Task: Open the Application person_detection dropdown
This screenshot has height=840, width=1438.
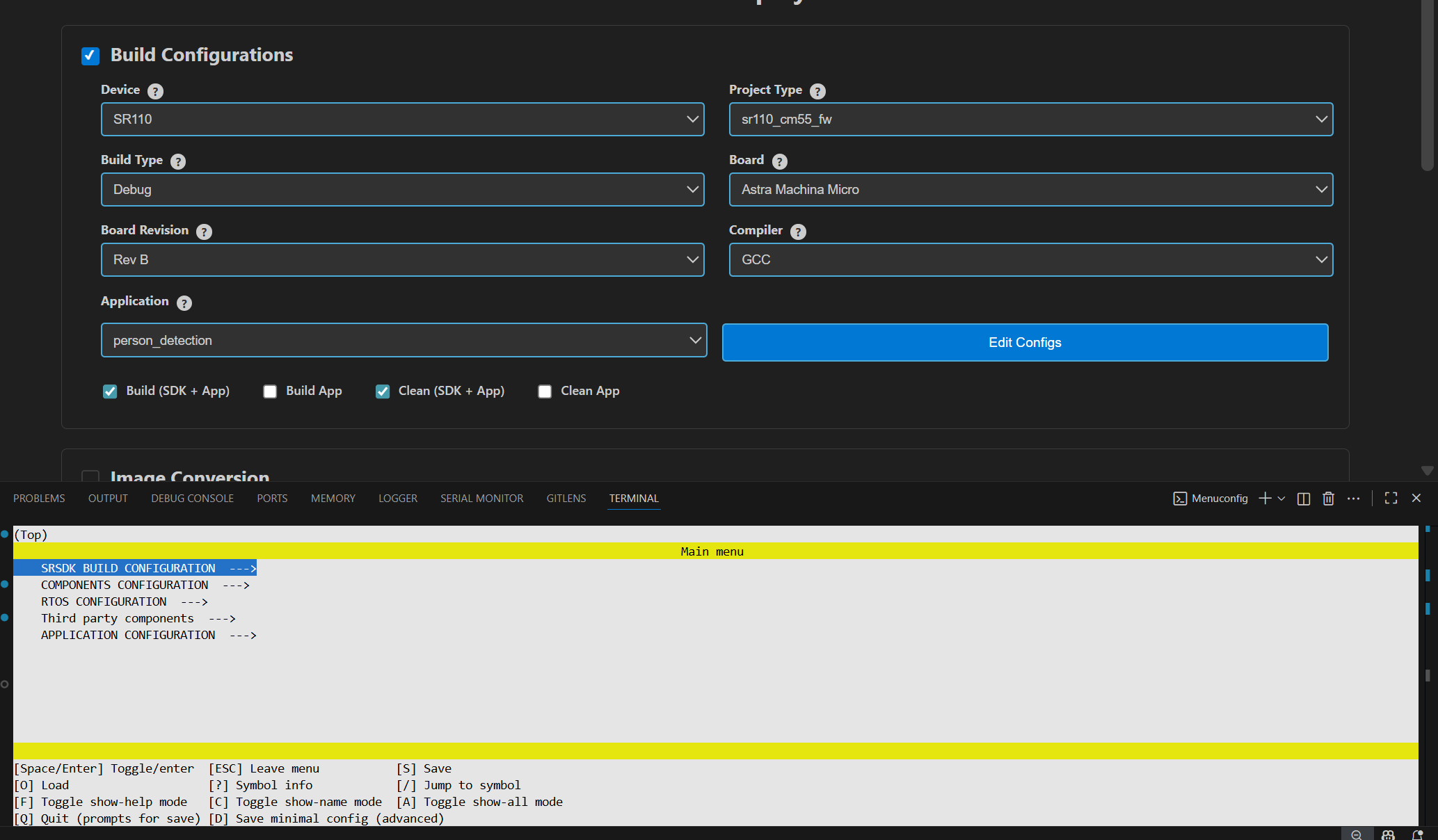Action: coord(404,341)
